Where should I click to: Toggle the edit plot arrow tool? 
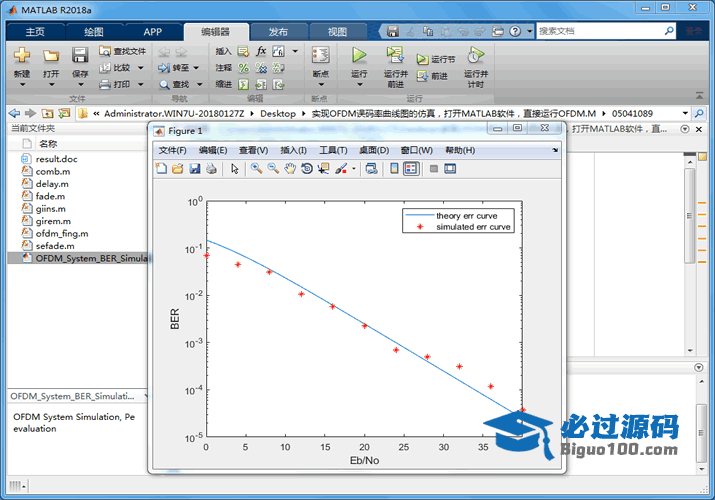pyautogui.click(x=235, y=169)
